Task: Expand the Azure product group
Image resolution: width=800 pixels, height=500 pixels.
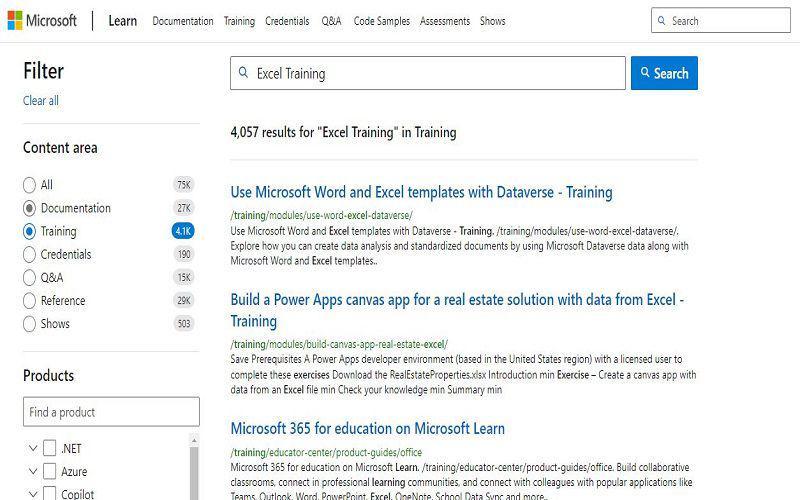Action: click(33, 471)
